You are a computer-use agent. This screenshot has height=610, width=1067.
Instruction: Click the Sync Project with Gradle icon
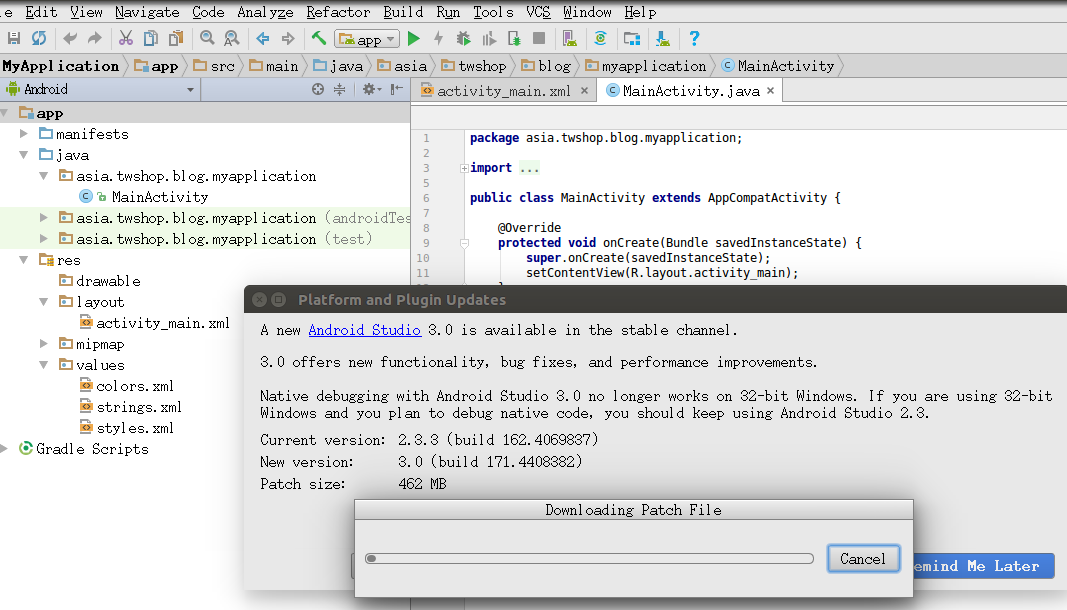click(600, 39)
